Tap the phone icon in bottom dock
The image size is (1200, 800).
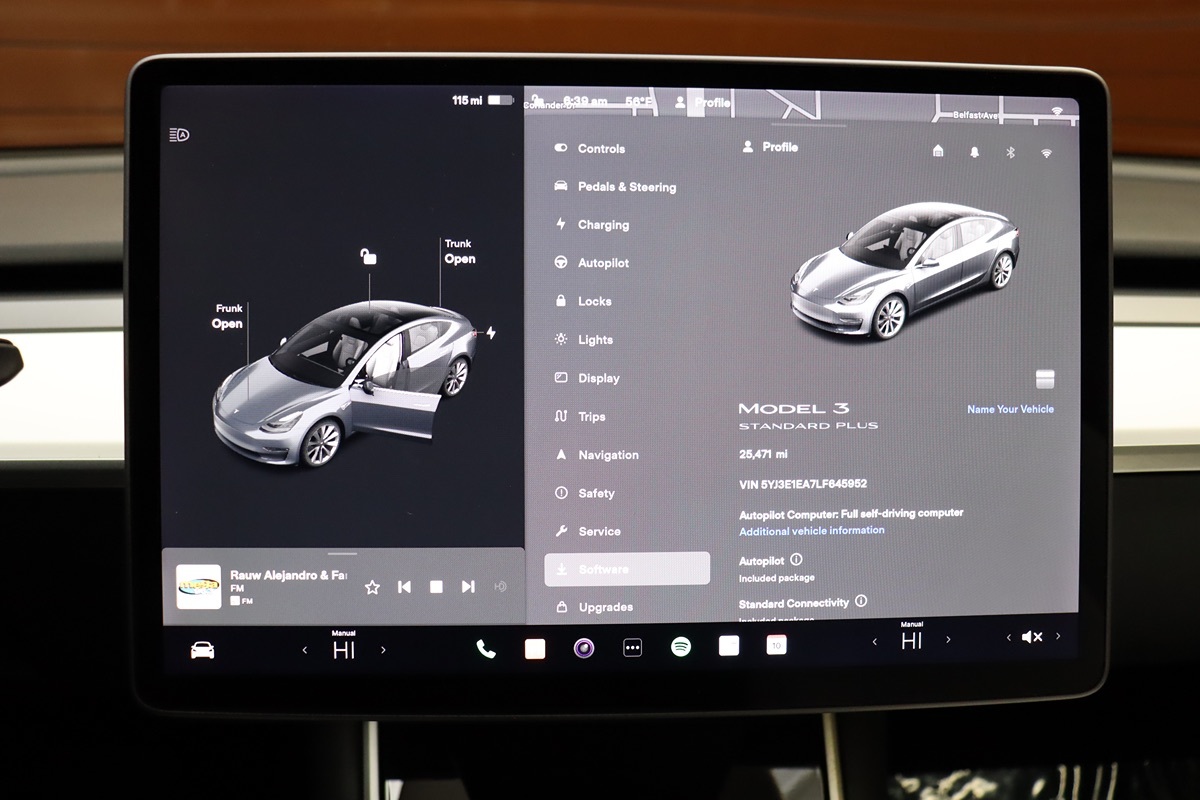coord(486,648)
